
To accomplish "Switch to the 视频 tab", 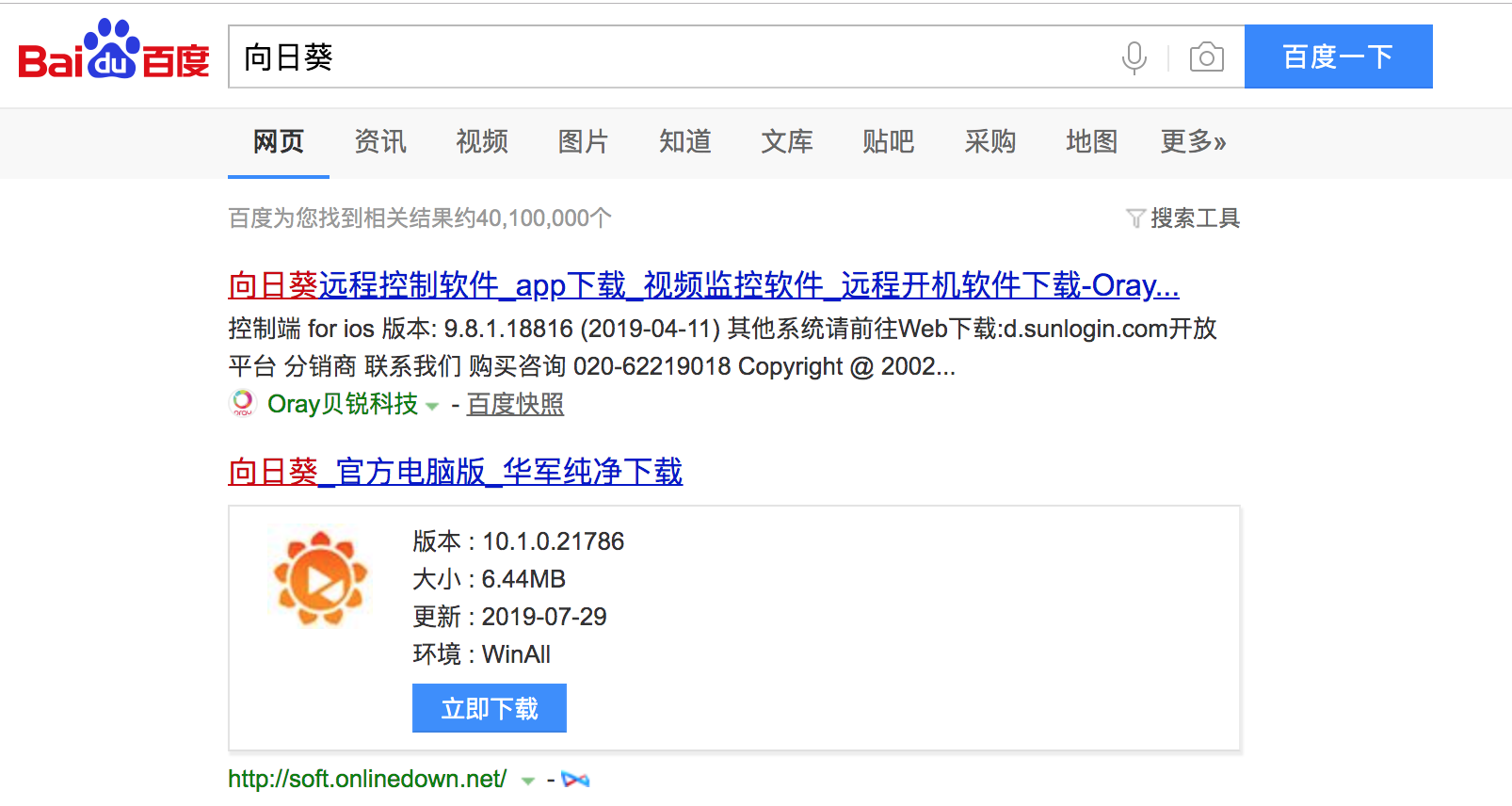I will (x=482, y=142).
